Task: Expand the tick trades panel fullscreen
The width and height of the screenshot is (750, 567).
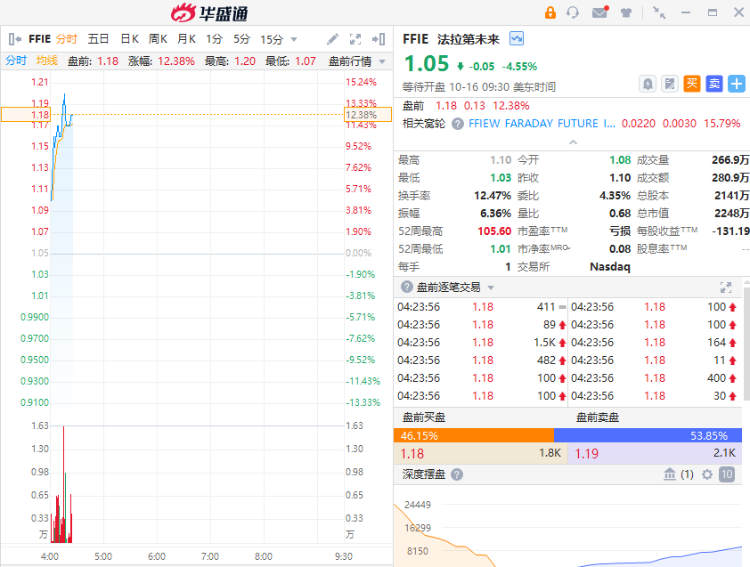Action: [726, 287]
